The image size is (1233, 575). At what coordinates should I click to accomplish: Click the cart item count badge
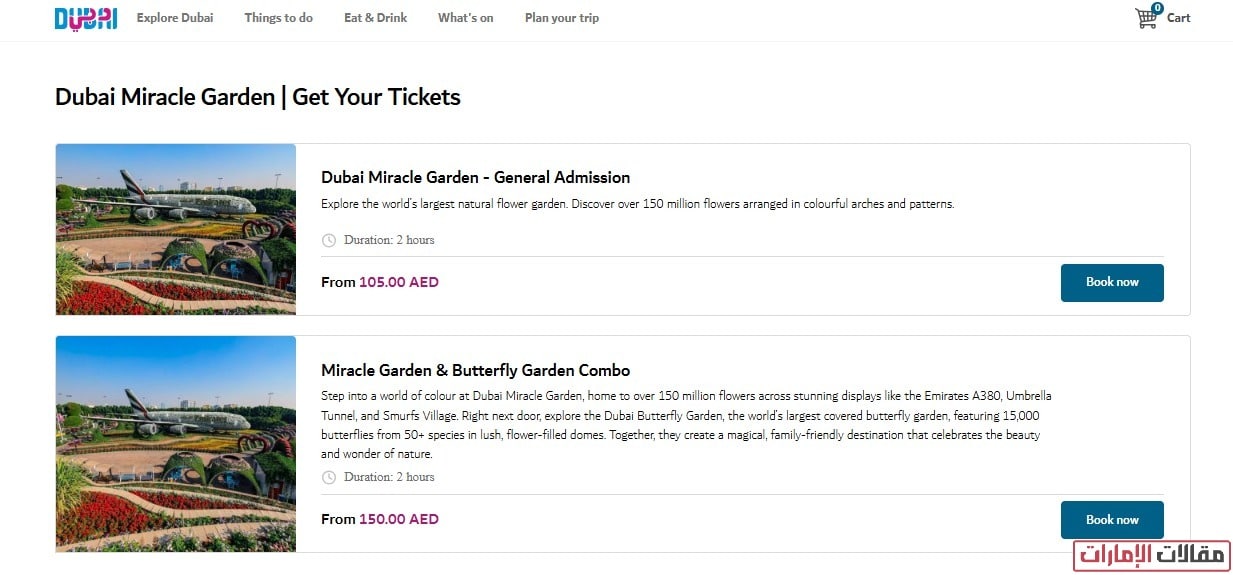click(1157, 8)
